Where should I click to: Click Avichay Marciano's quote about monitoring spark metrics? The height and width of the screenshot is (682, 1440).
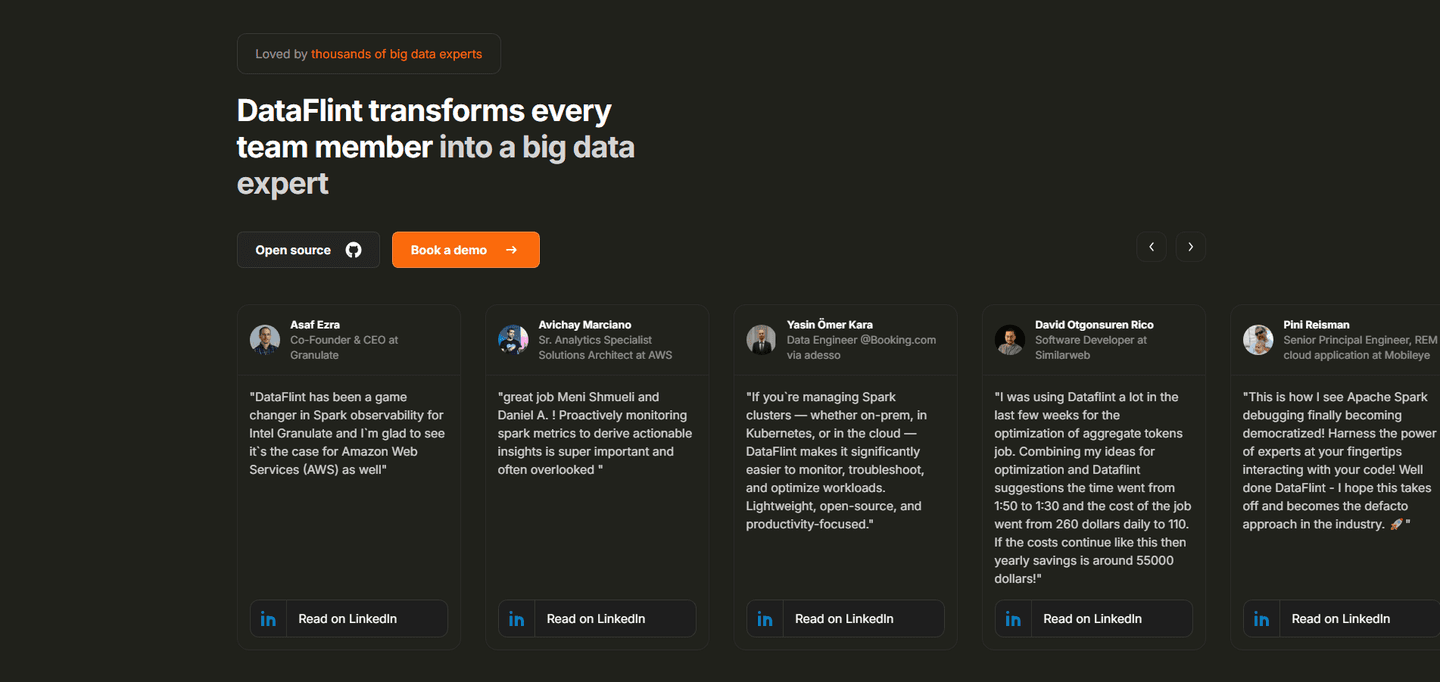click(595, 433)
